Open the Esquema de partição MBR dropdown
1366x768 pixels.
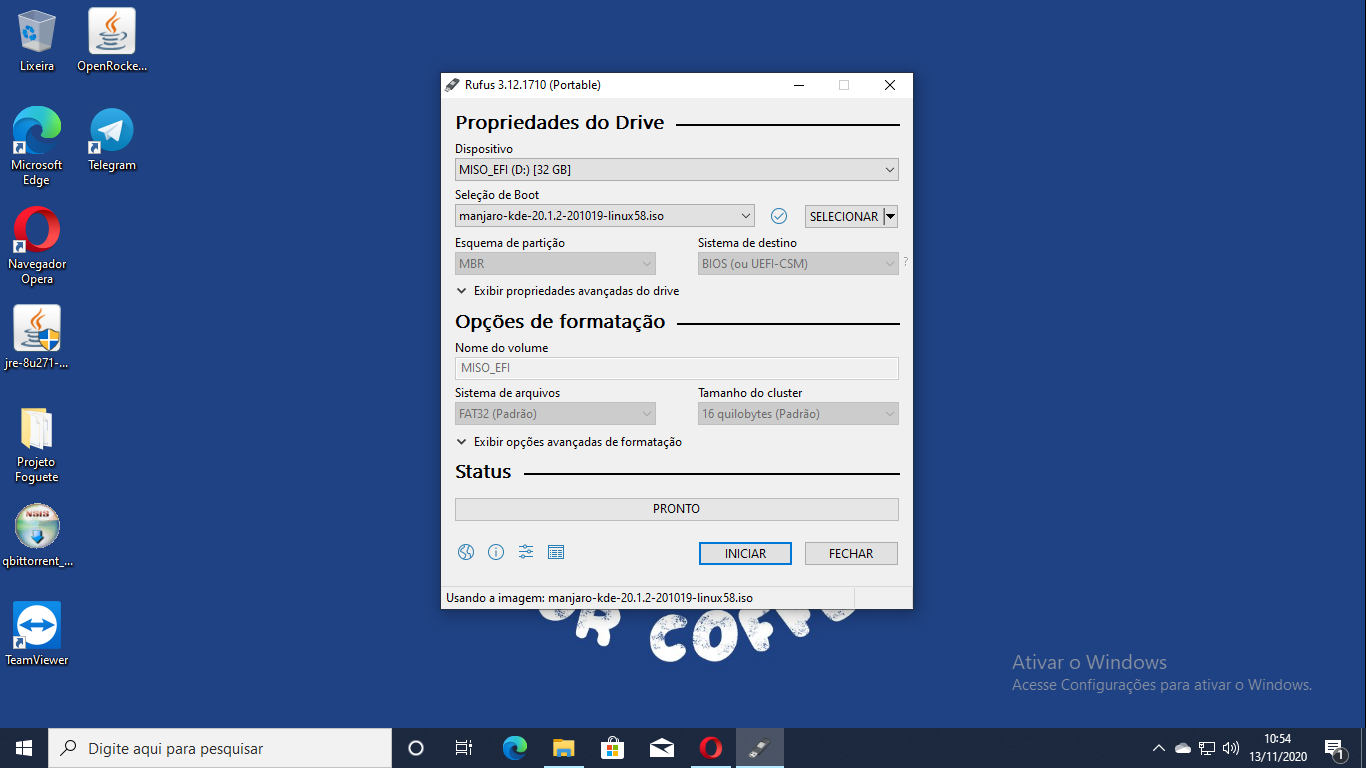[x=555, y=264]
